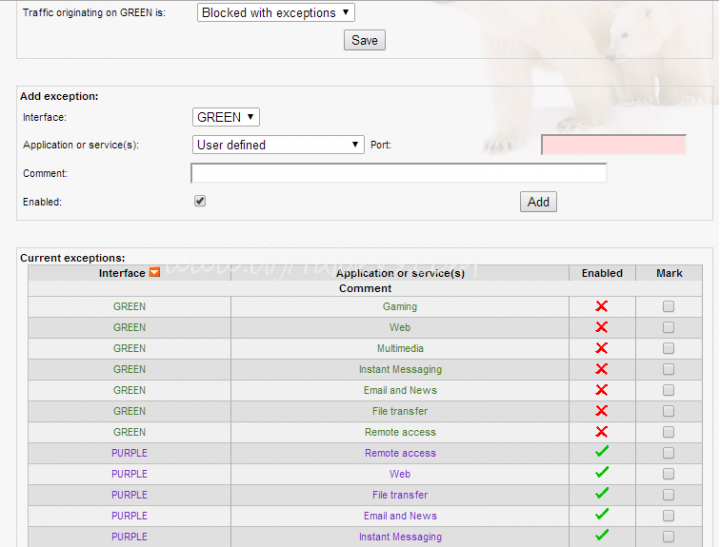Click the pink Port input field
Screen dimensions: 720x547
pos(613,145)
